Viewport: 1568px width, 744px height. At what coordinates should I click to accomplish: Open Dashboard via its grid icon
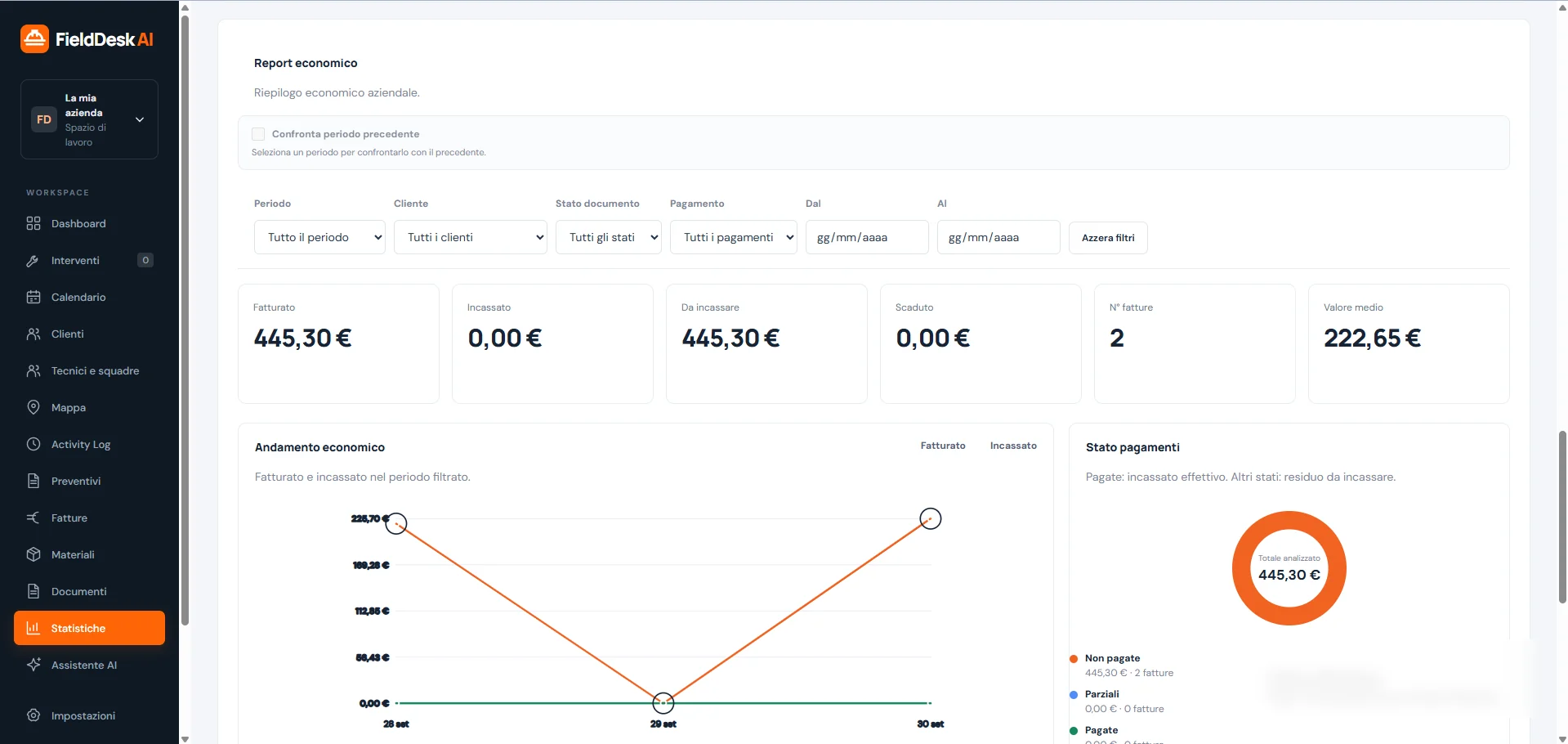[x=34, y=223]
